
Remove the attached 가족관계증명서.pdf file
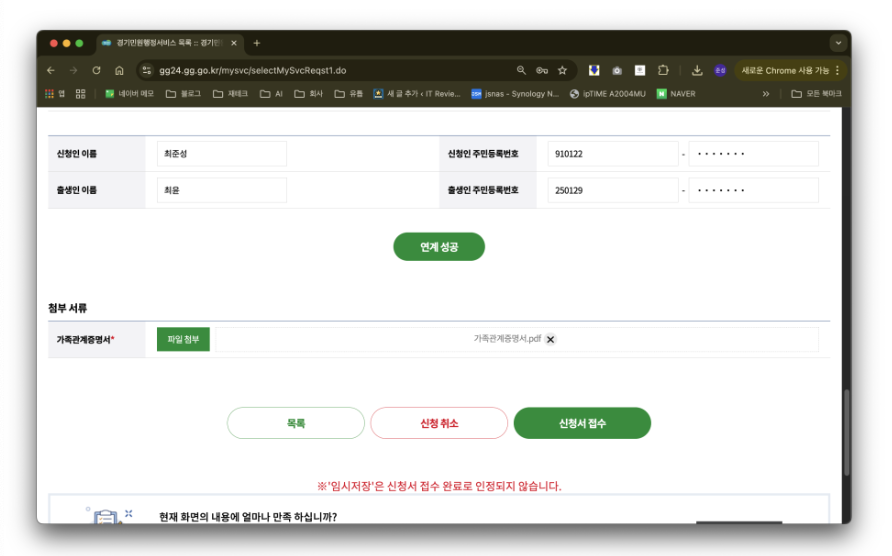[x=550, y=339]
